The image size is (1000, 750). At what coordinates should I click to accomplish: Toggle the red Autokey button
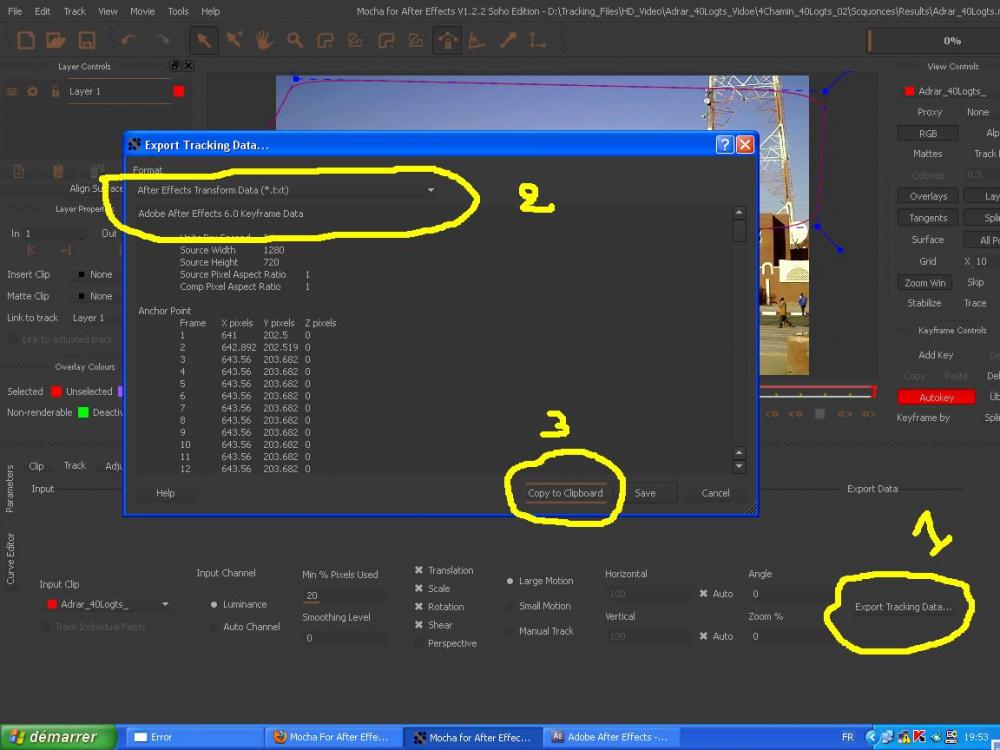(936, 397)
